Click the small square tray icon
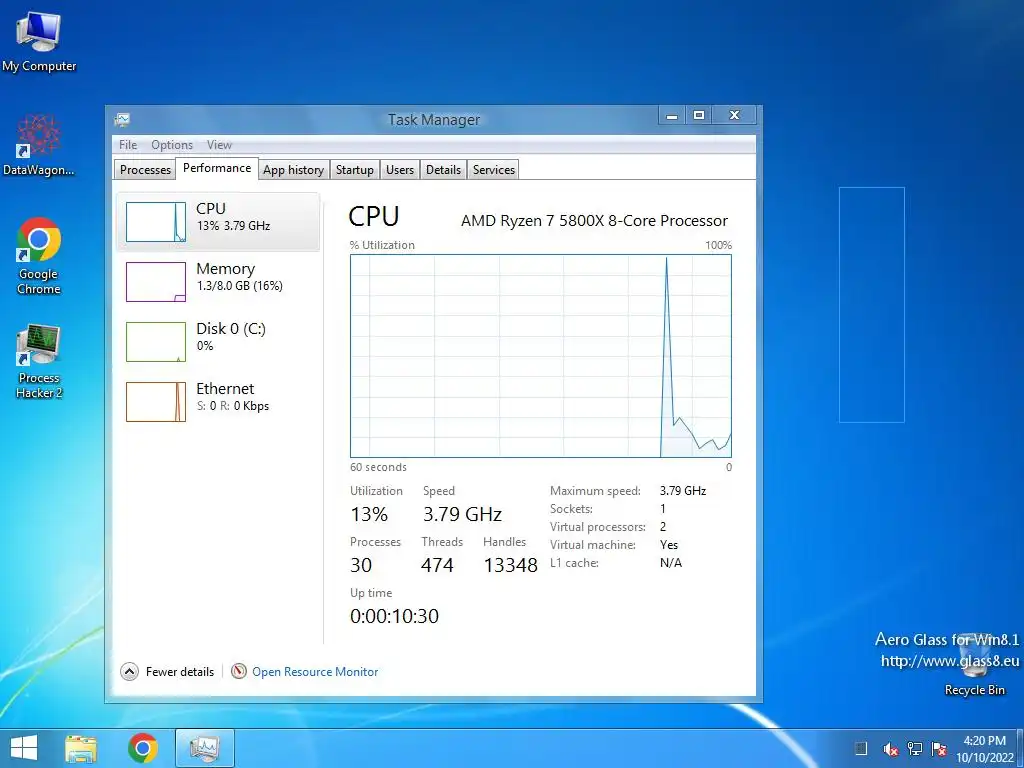The image size is (1024, 768). pos(861,749)
